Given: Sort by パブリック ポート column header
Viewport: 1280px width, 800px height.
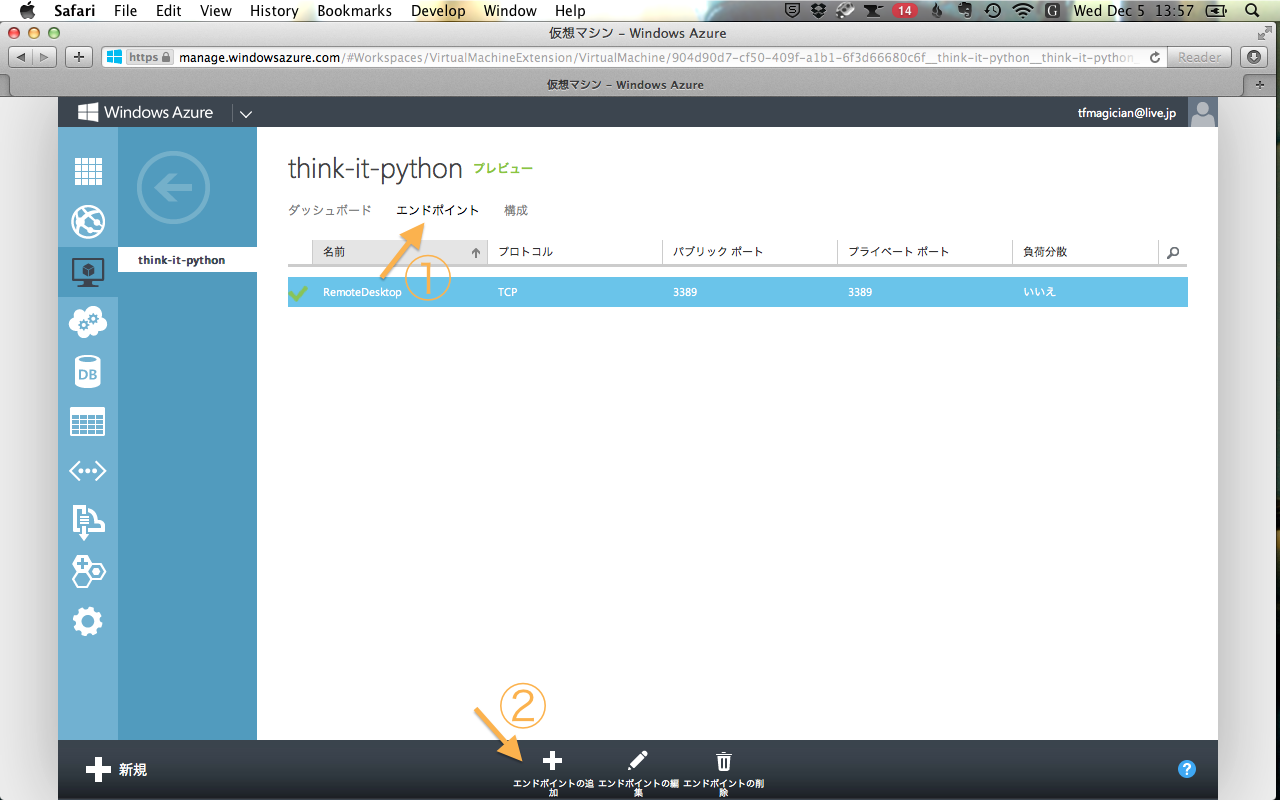Looking at the screenshot, I should point(749,252).
